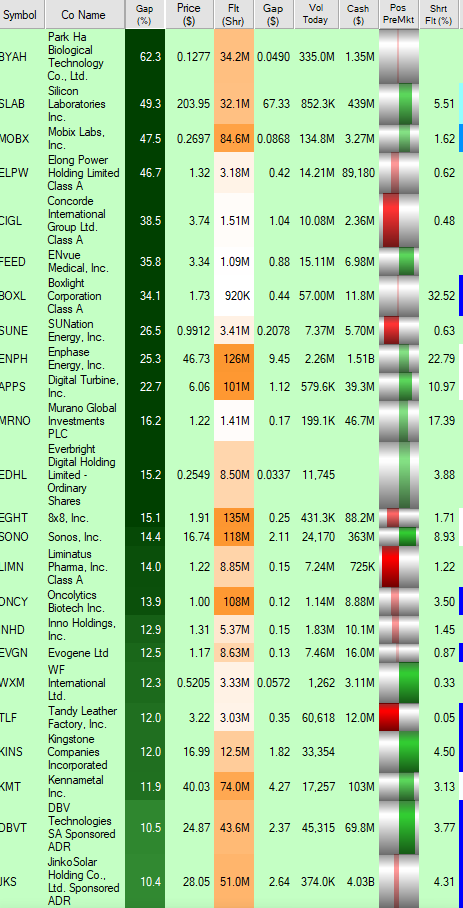
Task: Click CIGL red premarket position bar
Action: (391, 221)
